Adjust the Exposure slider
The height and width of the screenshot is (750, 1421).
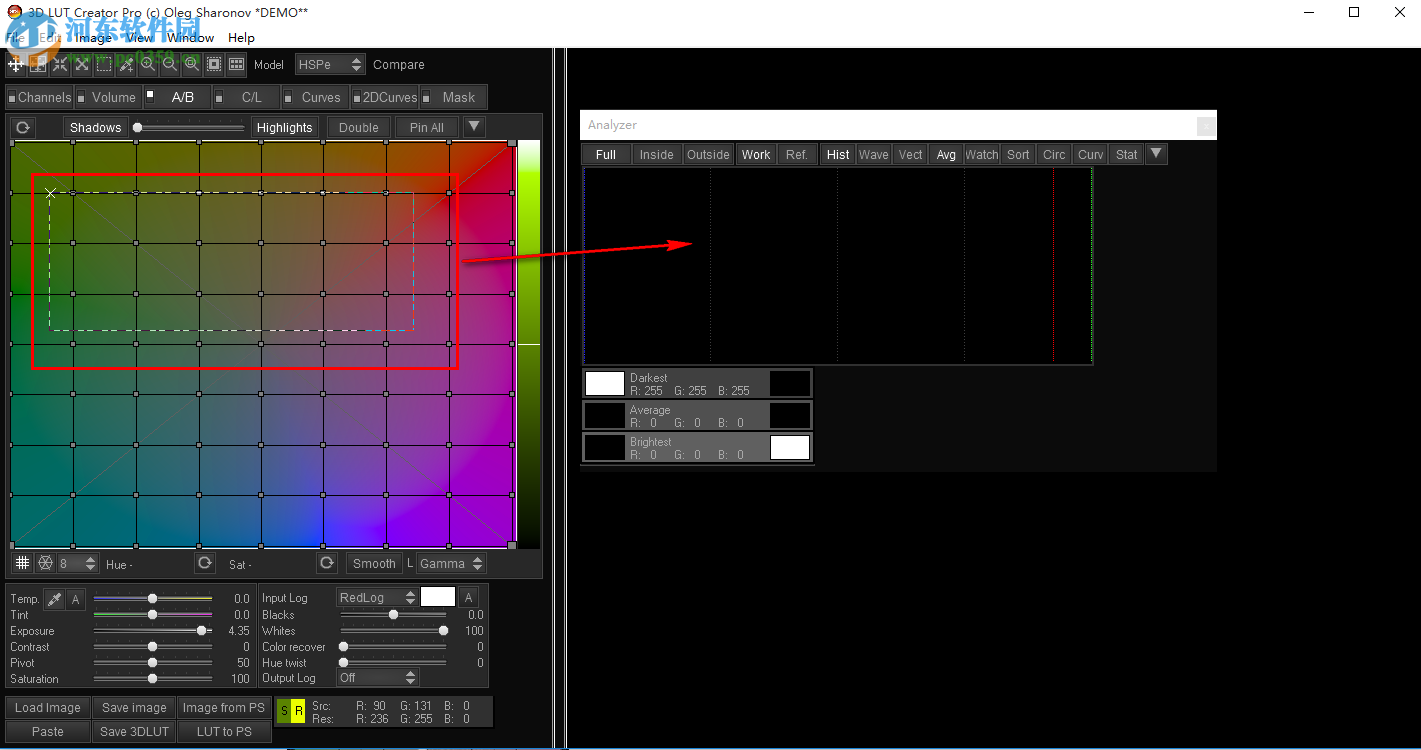point(201,631)
